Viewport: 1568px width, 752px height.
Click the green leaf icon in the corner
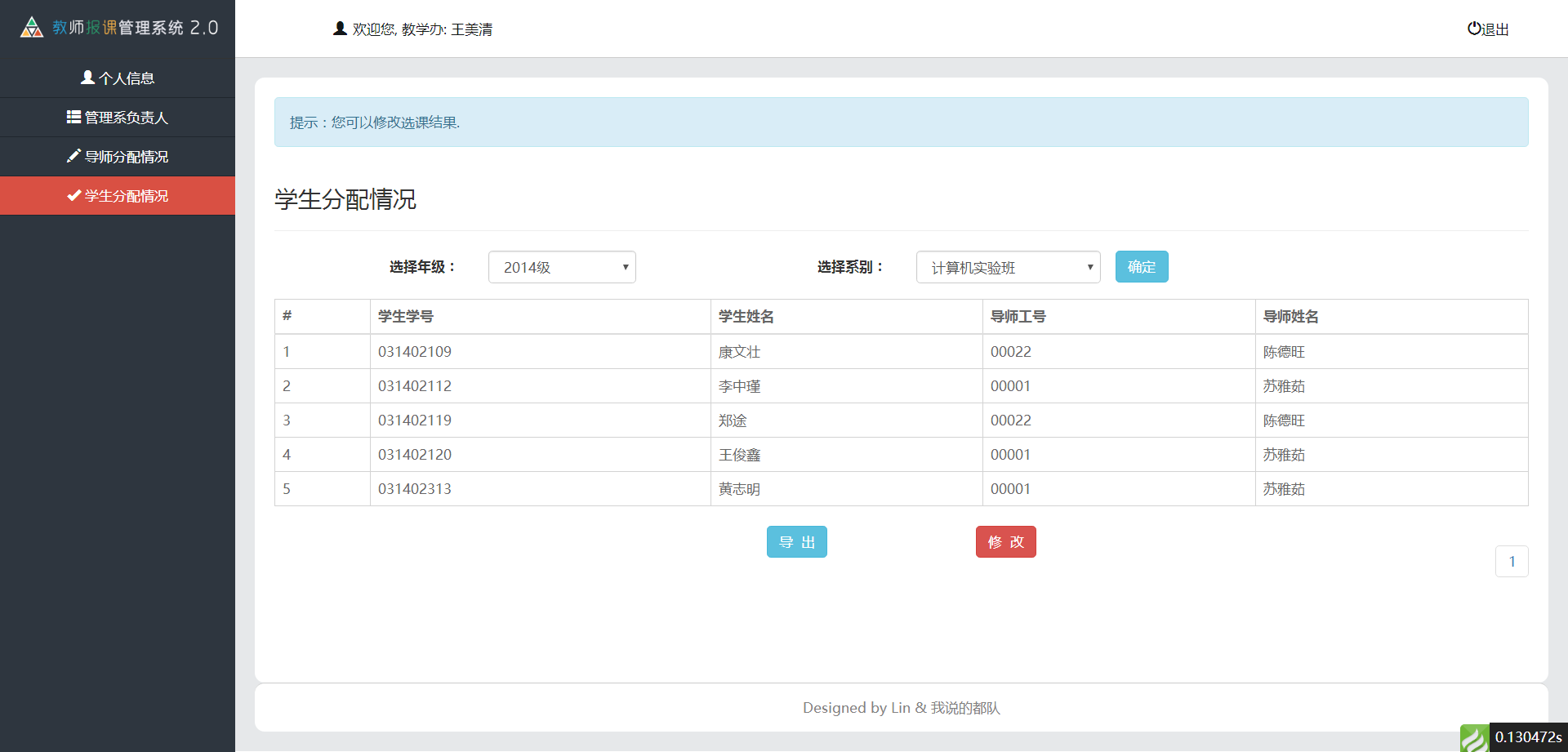point(1474,738)
